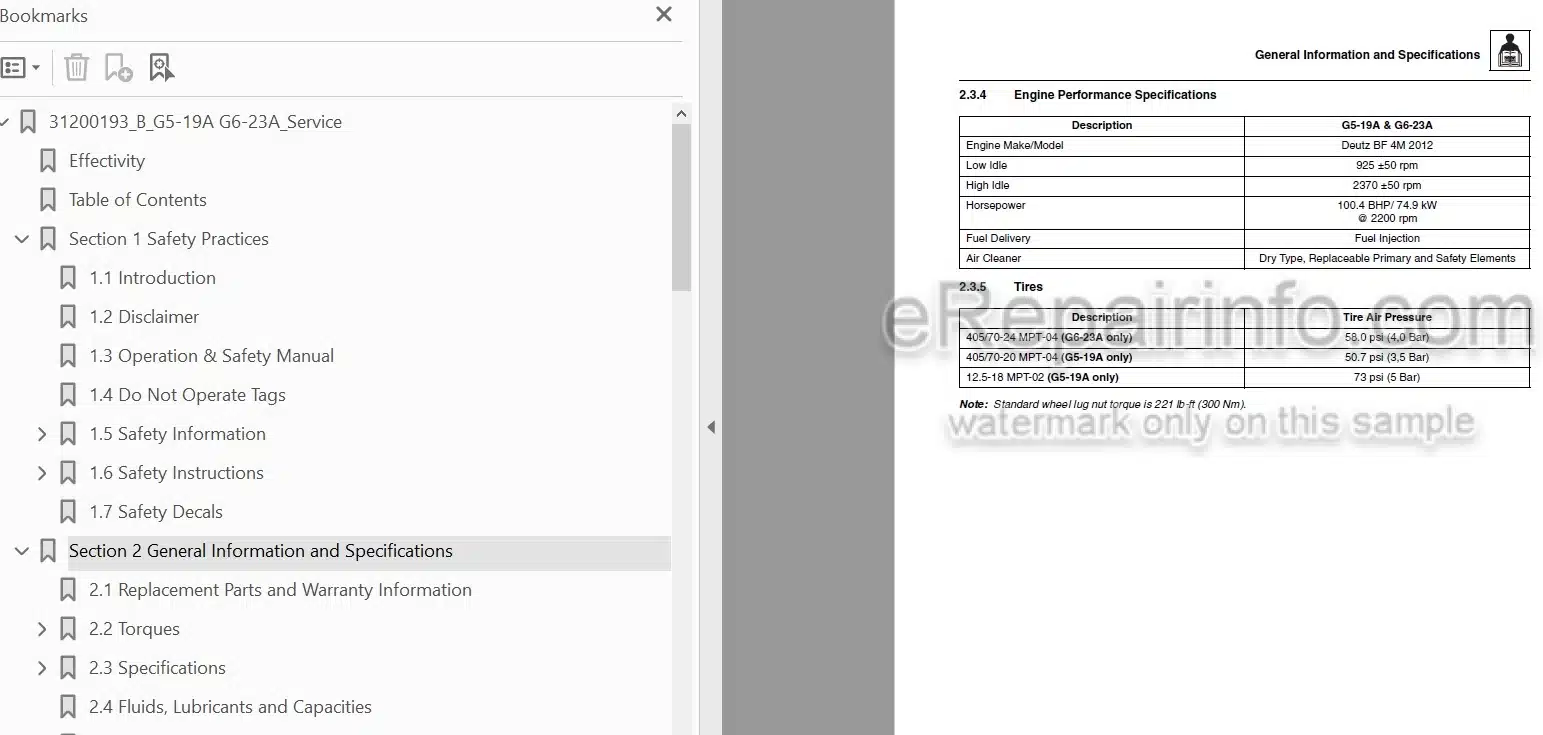Screen dimensions: 1543x735
Task: Open 2.4 Fluids, Lubricants and Capacities
Action: click(230, 707)
